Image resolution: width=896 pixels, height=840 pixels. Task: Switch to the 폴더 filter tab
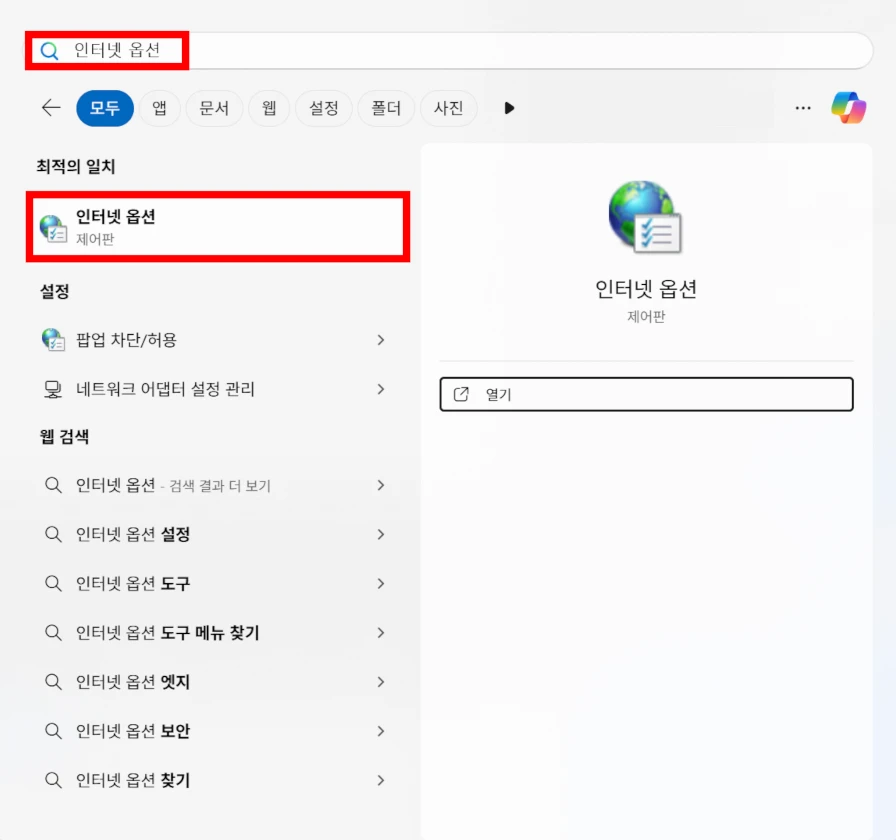coord(386,108)
